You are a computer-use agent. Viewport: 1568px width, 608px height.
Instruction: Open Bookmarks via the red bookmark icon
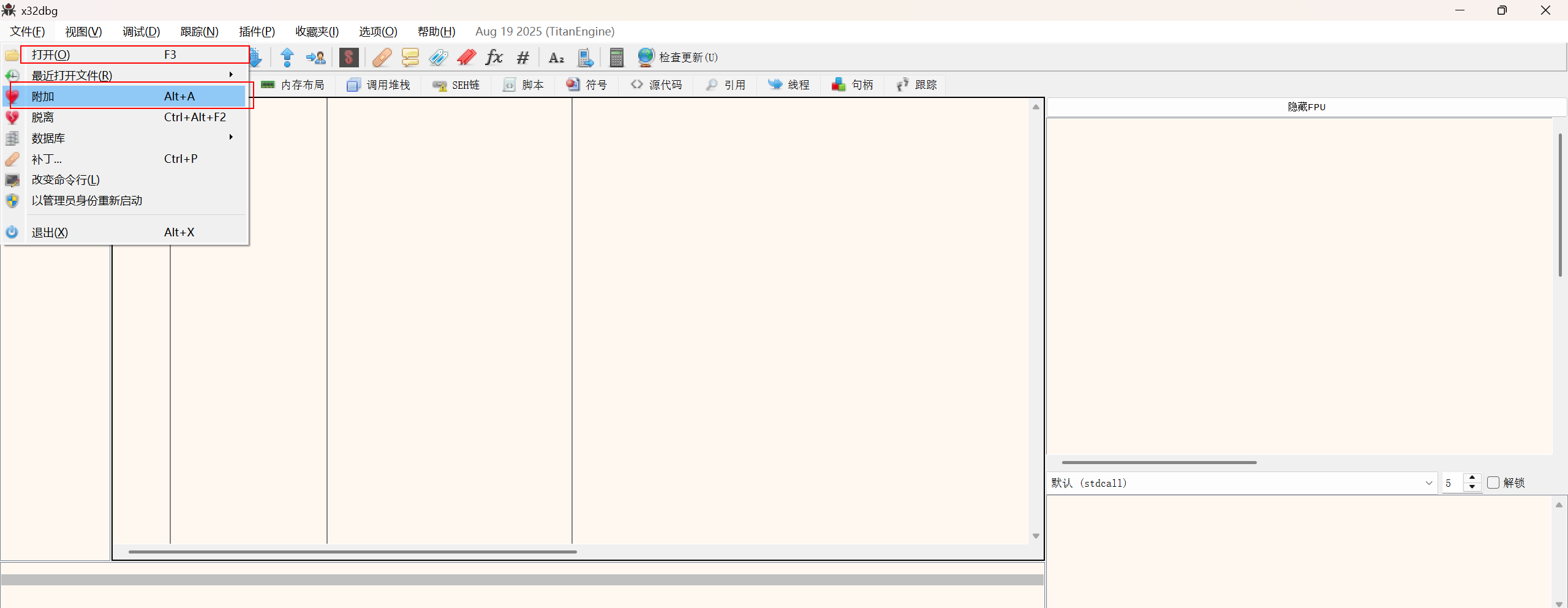pos(466,58)
